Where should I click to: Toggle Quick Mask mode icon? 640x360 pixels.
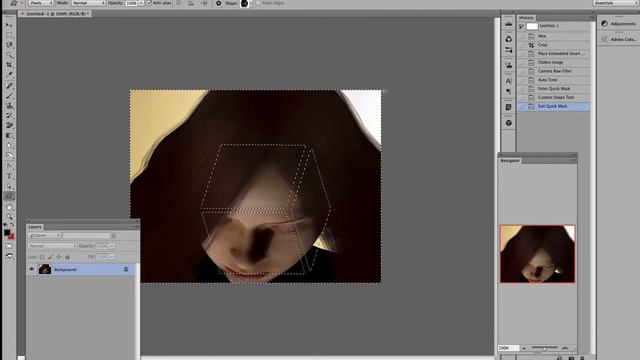(x=9, y=246)
